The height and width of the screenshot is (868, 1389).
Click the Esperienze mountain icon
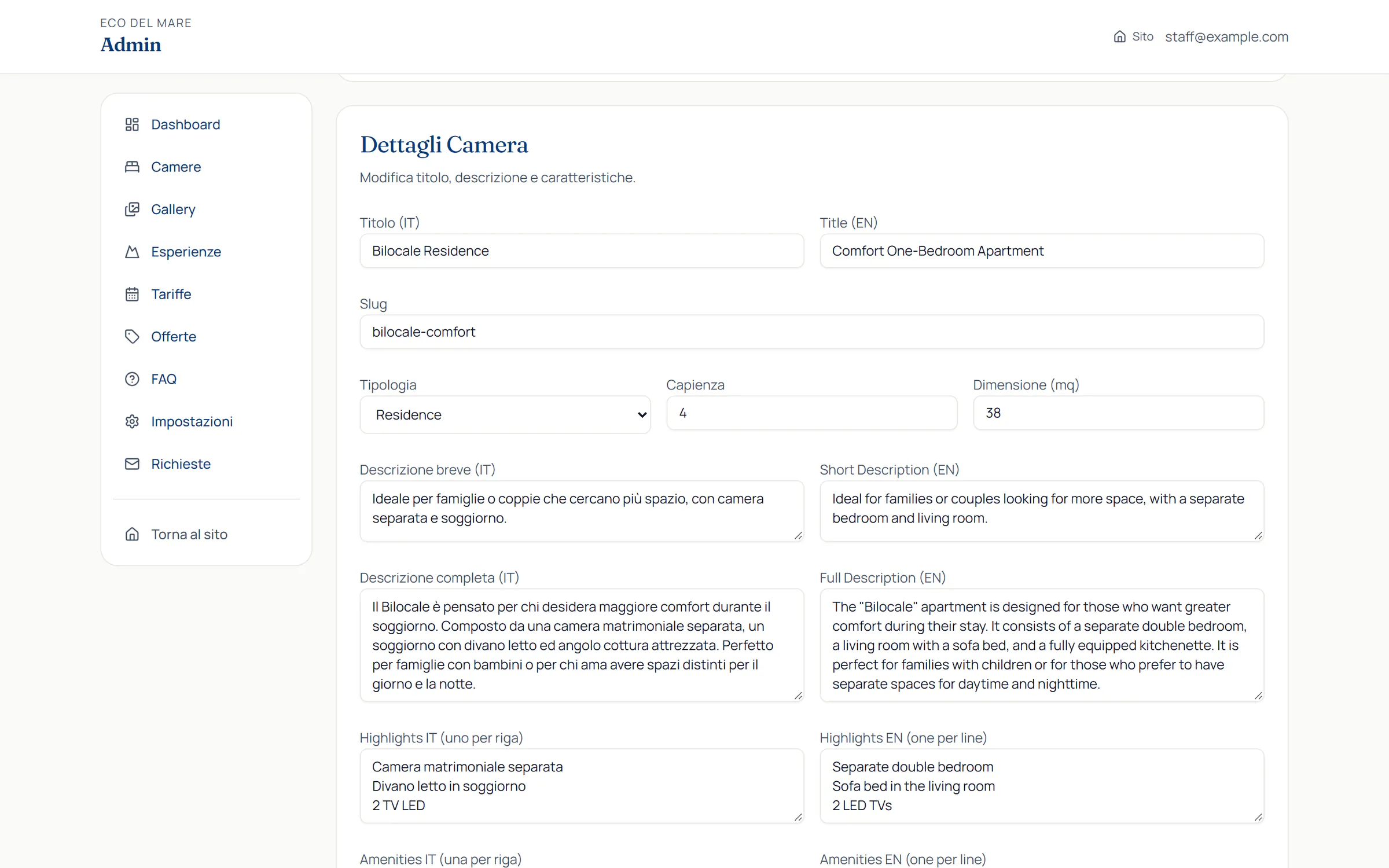(x=132, y=252)
